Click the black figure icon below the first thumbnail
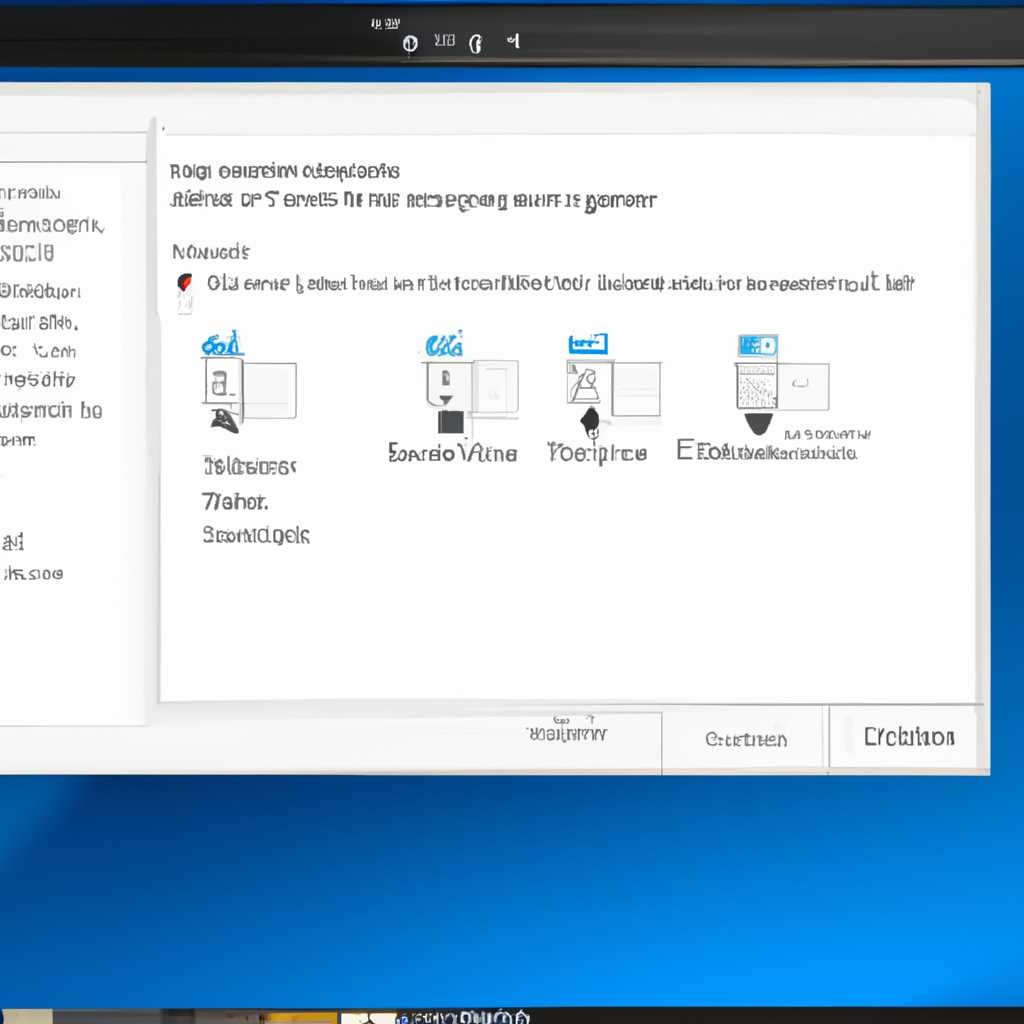Viewport: 1024px width, 1024px height. (x=225, y=420)
